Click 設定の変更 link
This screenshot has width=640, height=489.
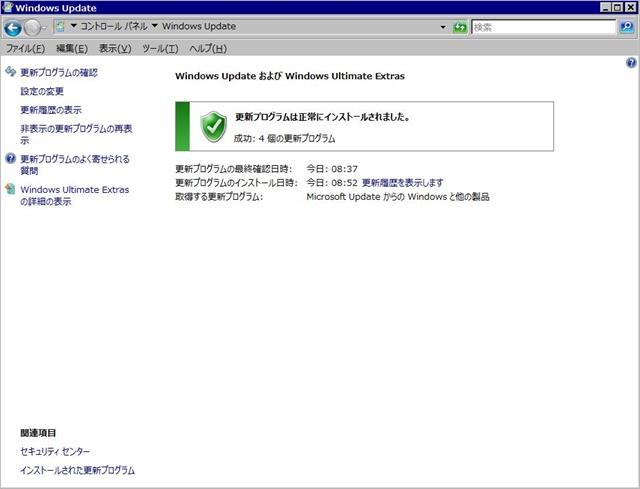42,91
